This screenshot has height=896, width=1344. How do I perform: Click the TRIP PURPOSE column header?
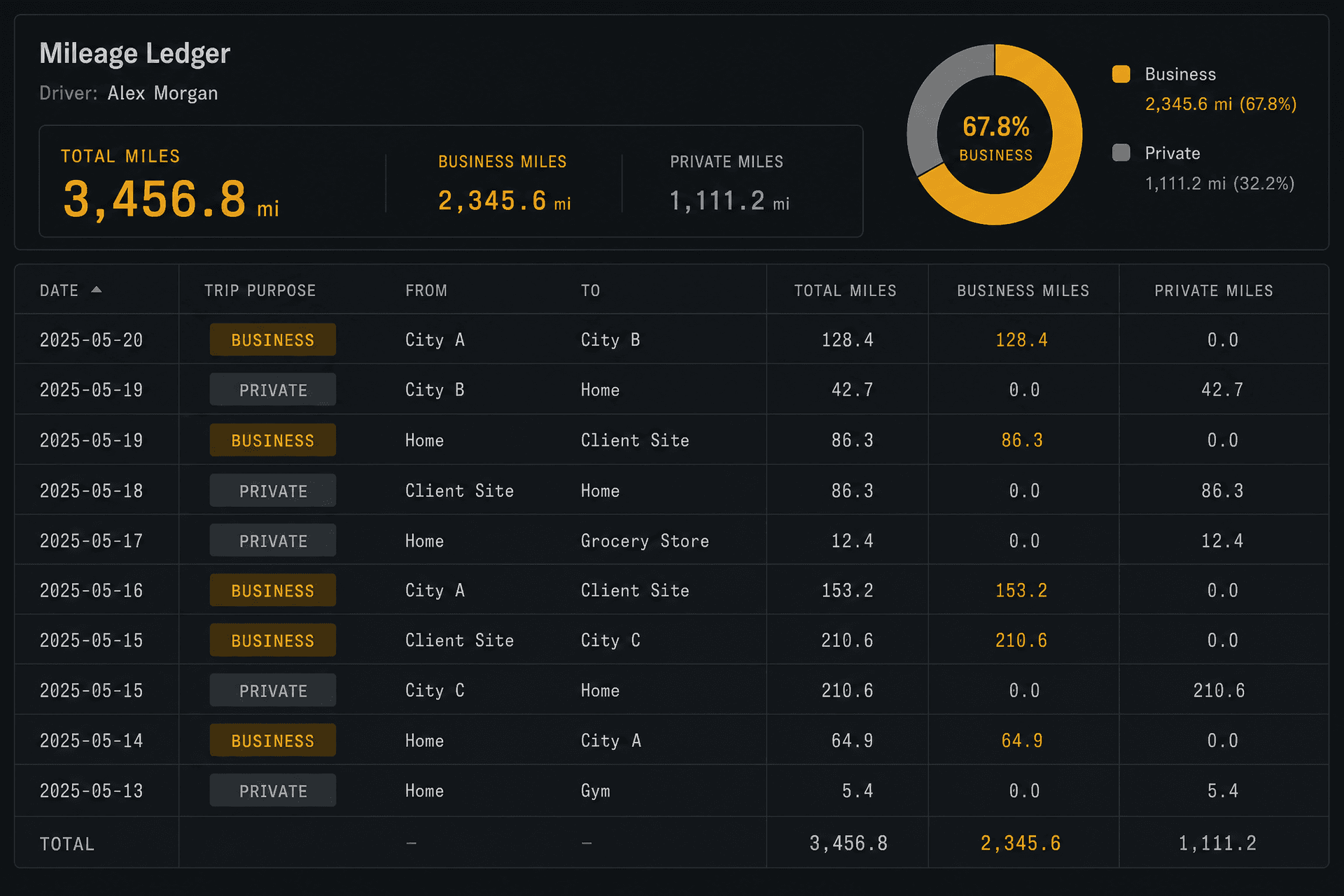260,290
